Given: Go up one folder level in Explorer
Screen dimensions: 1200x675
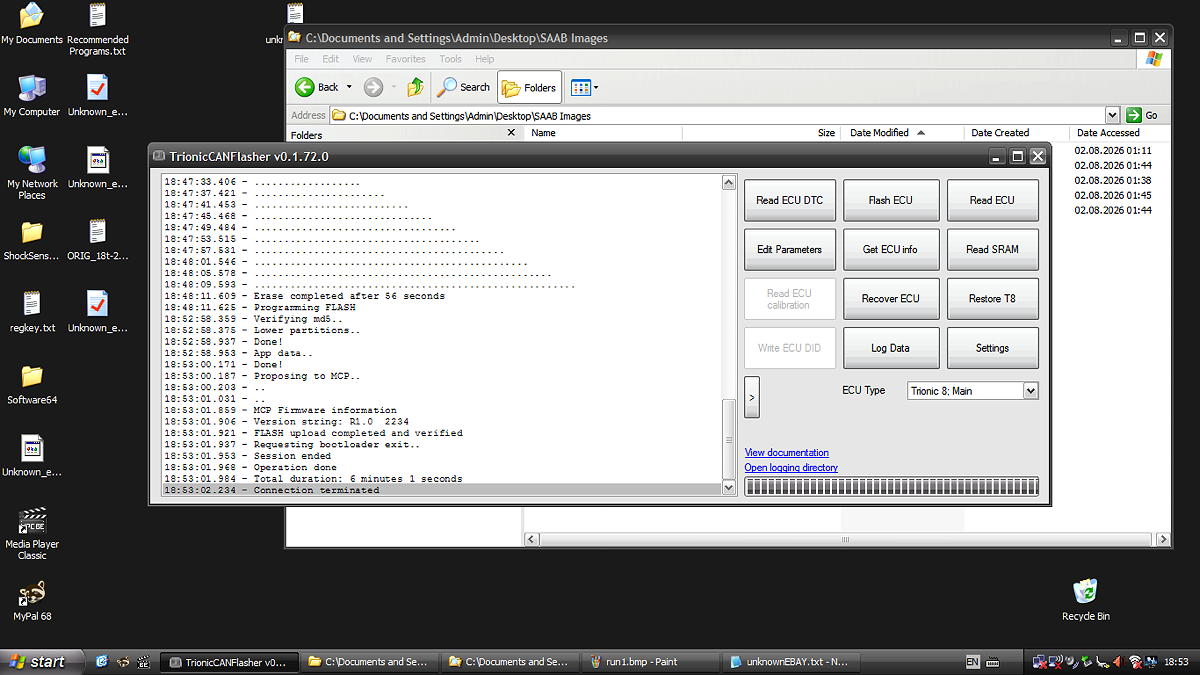Looking at the screenshot, I should 415,87.
